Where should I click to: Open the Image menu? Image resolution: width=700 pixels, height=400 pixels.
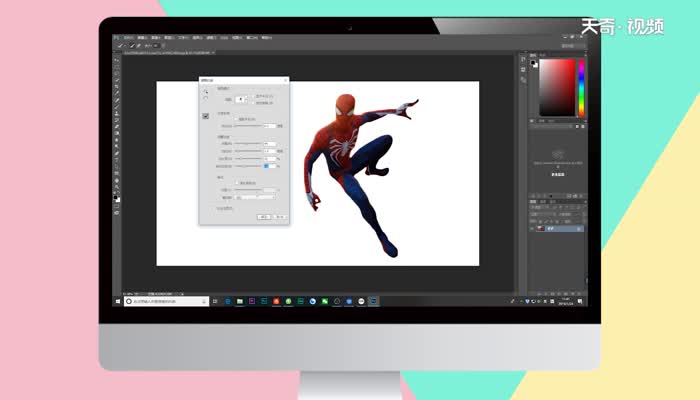pyautogui.click(x=155, y=38)
